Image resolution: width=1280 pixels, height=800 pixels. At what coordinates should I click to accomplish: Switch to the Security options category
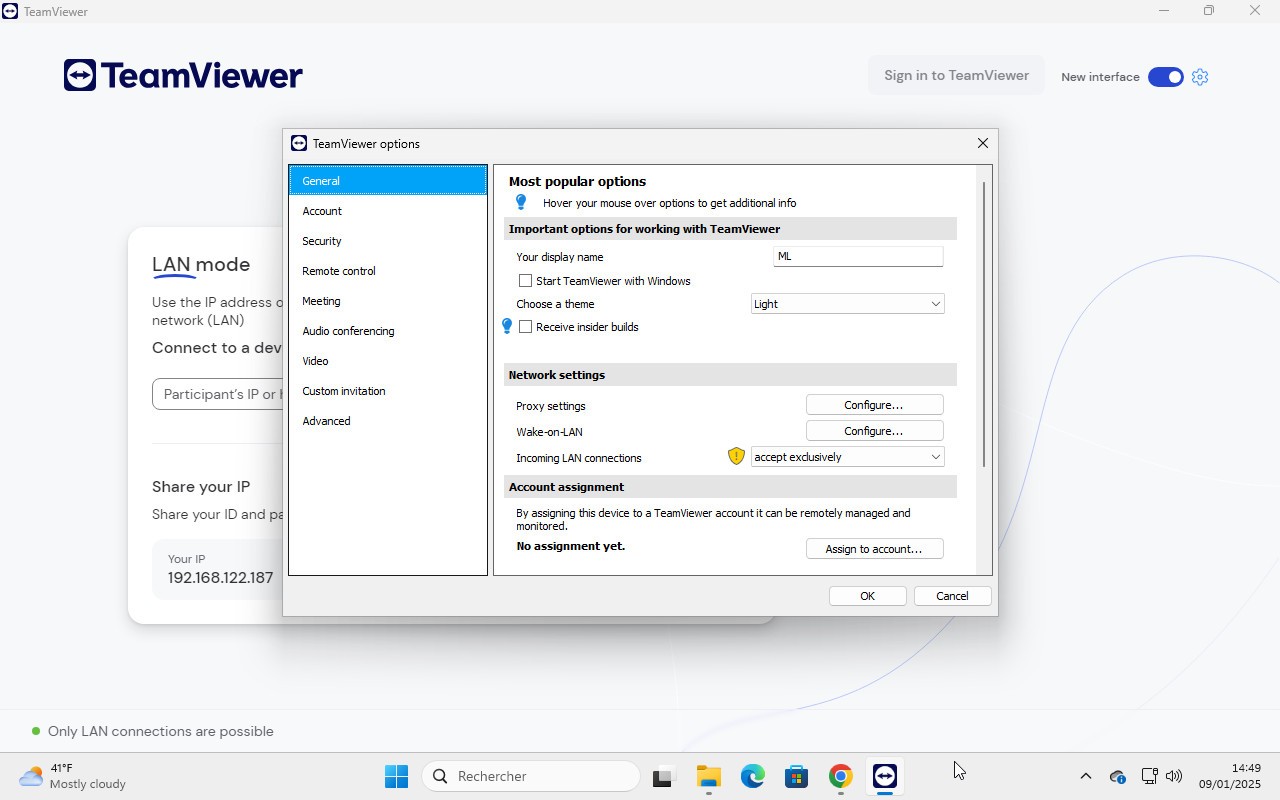tap(322, 241)
